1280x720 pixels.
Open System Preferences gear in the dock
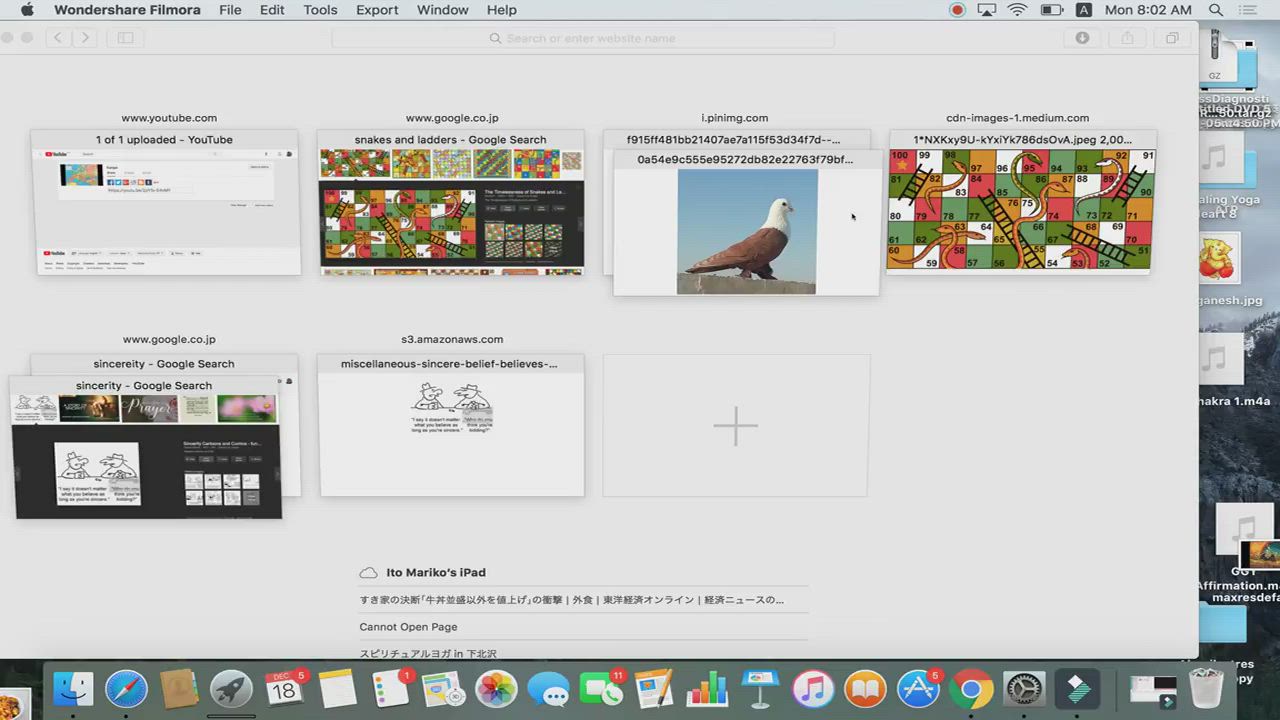coord(1024,689)
